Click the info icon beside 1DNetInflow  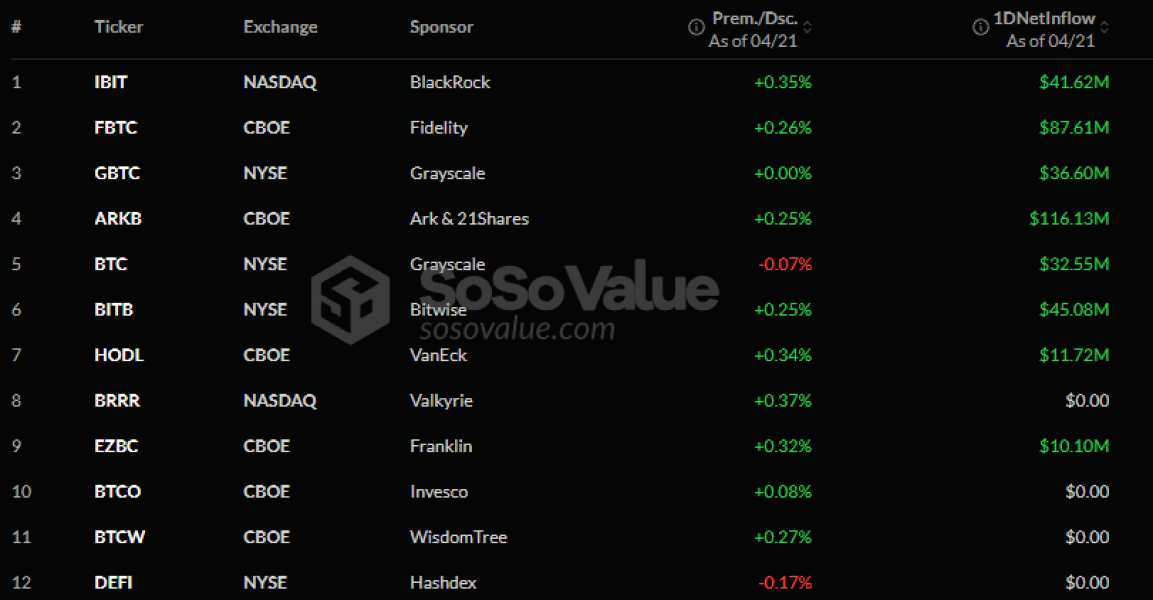pos(981,27)
